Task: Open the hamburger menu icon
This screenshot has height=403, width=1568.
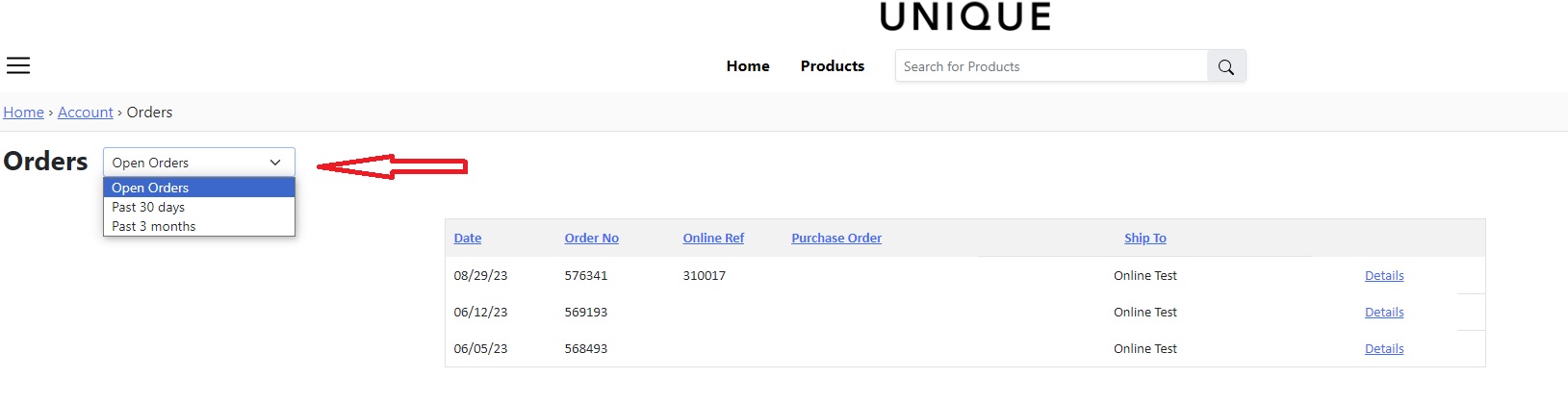Action: (18, 65)
